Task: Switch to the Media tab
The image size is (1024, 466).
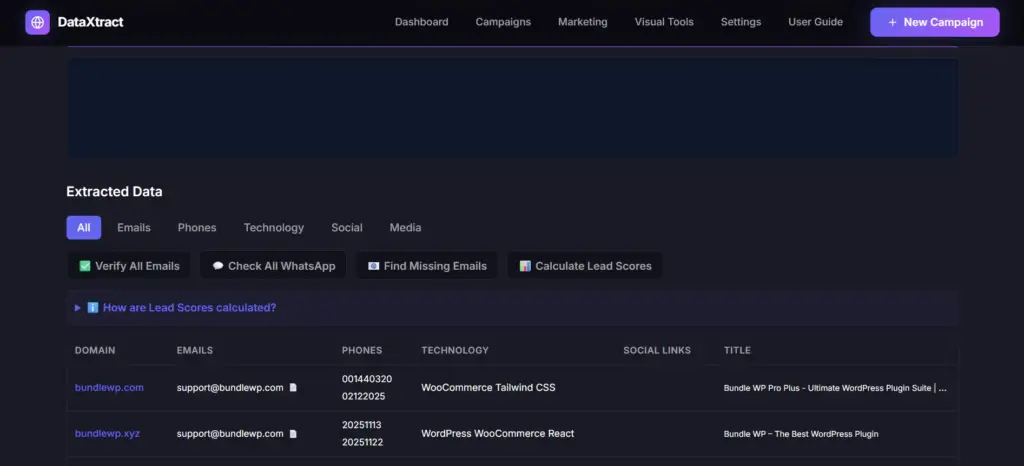Action: tap(406, 228)
